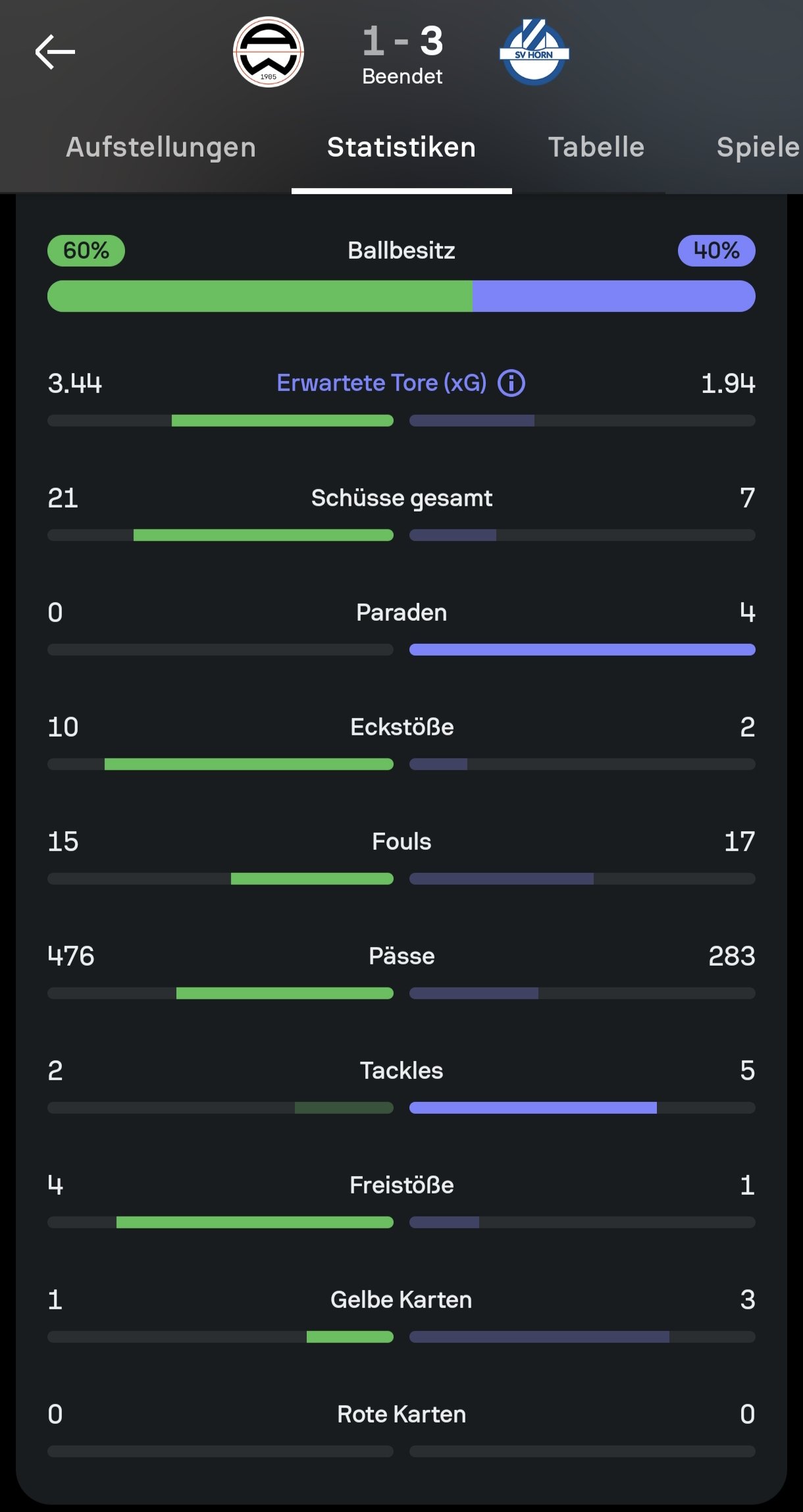Open the Tabelle tab
The image size is (803, 1512).
point(596,147)
